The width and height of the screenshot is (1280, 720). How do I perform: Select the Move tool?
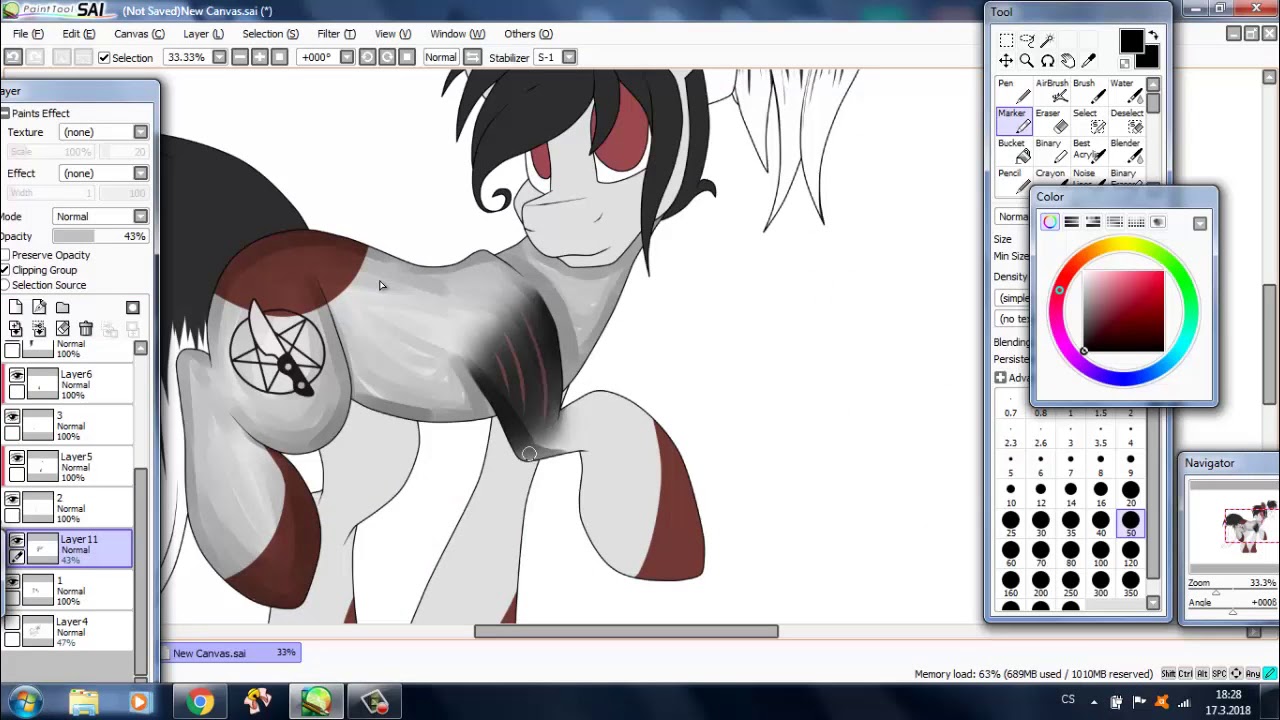tap(1006, 61)
